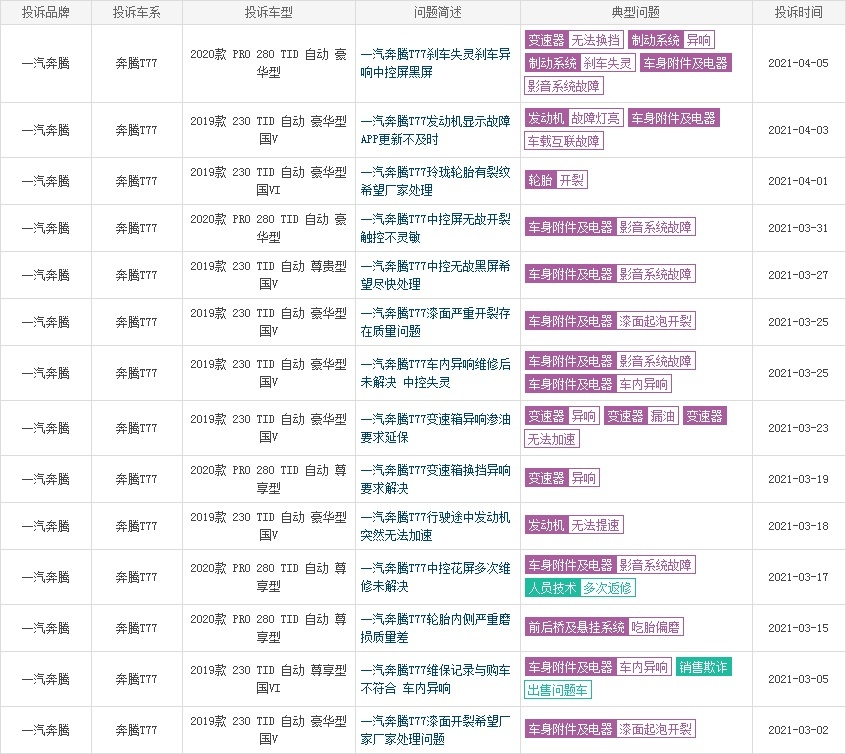Viewport: 846px width, 754px height.
Task: Click the date 2021-03-27
Action: pos(799,275)
